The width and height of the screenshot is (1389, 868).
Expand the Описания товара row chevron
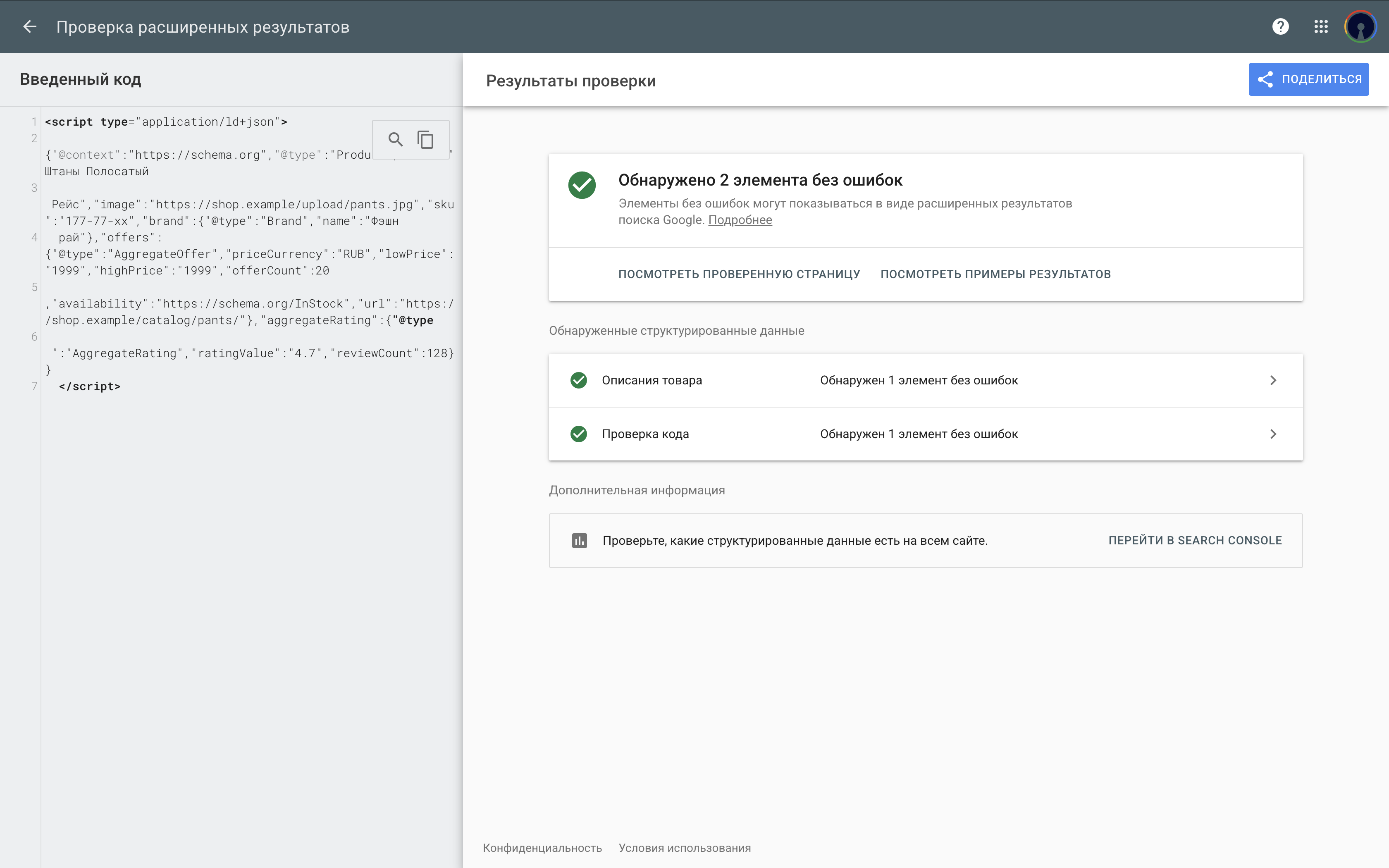coord(1272,380)
